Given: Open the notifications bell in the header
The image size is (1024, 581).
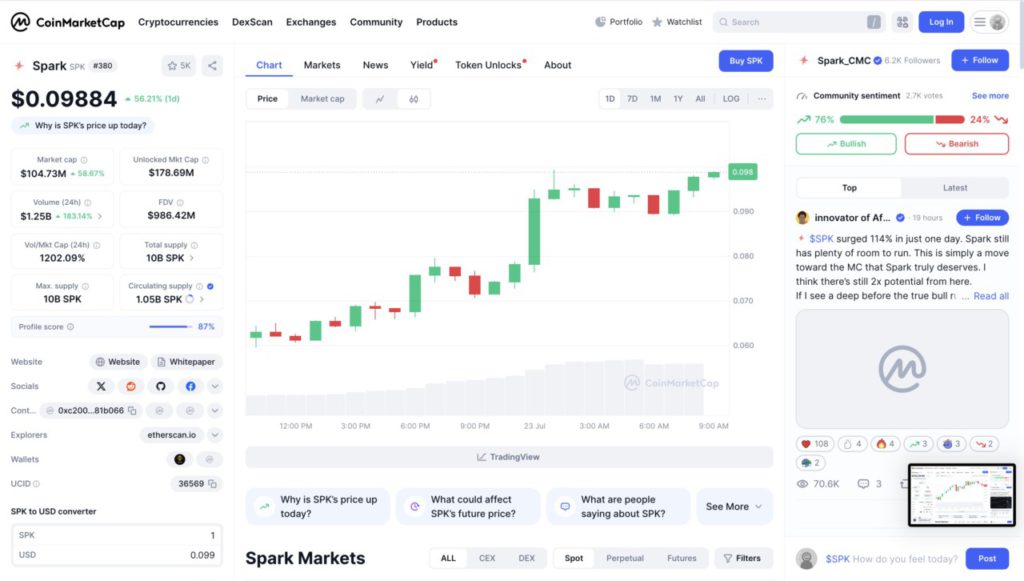Looking at the screenshot, I should (875, 21).
